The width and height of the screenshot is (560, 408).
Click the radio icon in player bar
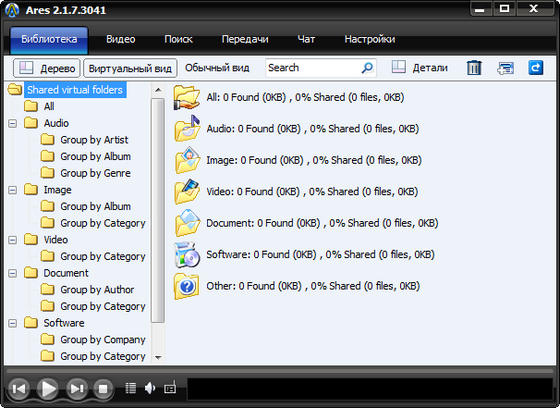pyautogui.click(x=170, y=388)
